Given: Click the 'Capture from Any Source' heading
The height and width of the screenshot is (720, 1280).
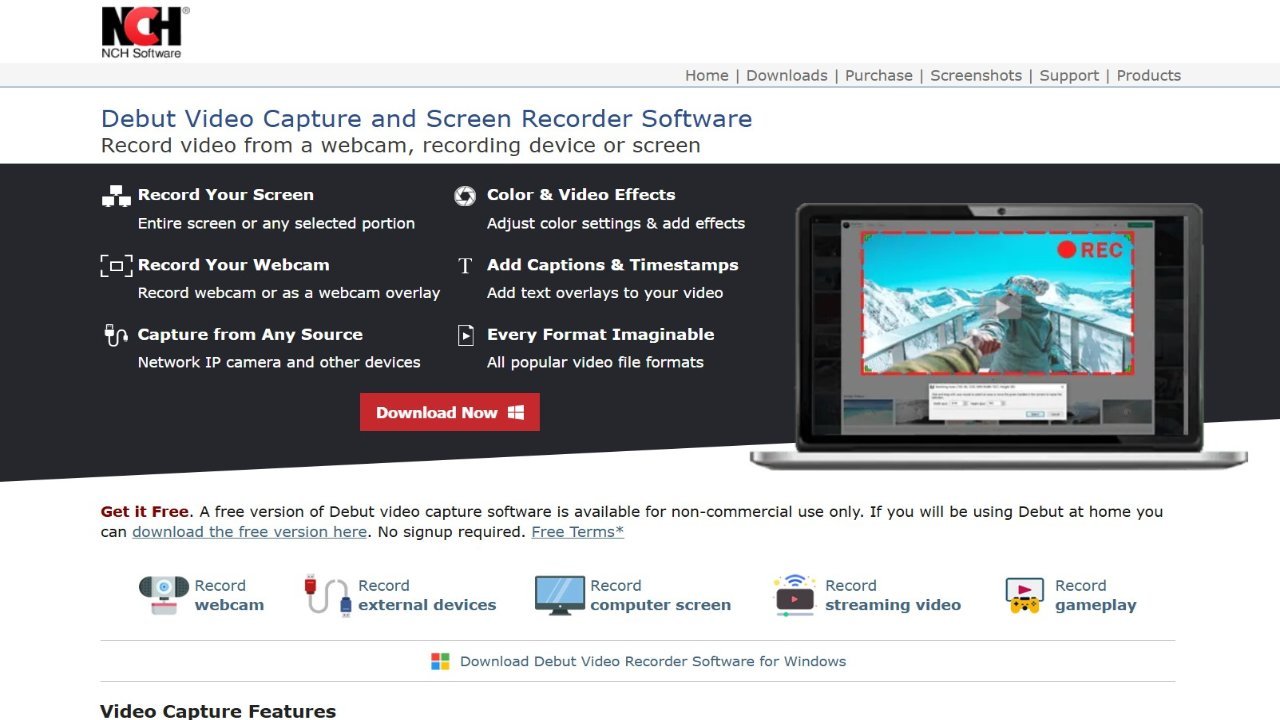Looking at the screenshot, I should (x=250, y=335).
